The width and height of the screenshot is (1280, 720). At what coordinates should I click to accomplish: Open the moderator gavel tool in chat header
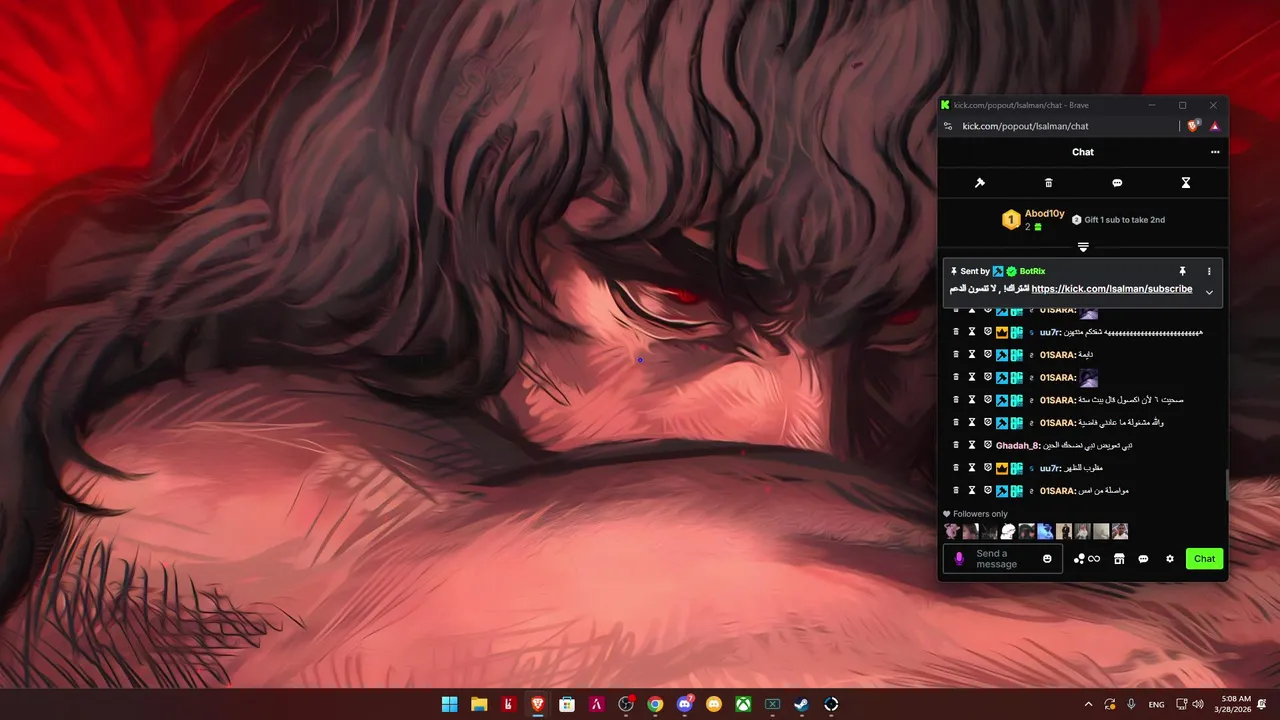tap(980, 183)
